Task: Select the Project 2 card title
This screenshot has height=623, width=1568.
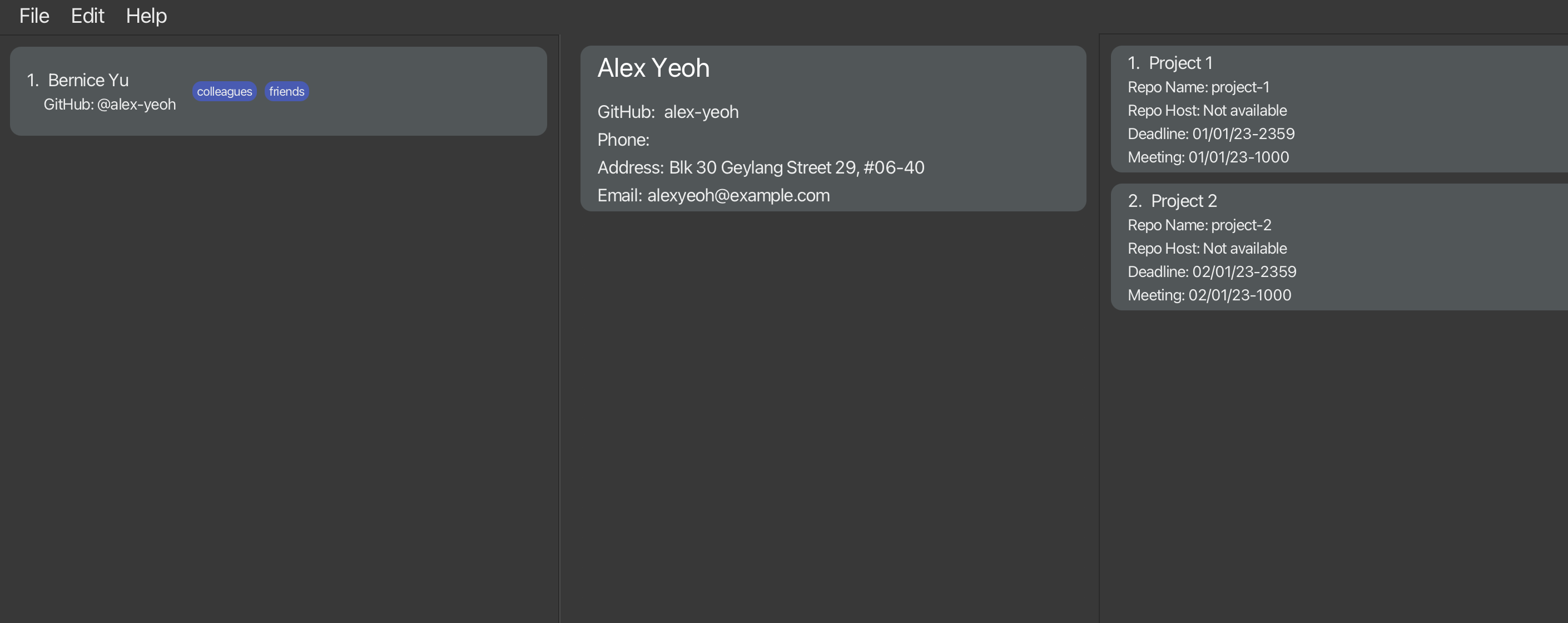Action: click(1172, 201)
